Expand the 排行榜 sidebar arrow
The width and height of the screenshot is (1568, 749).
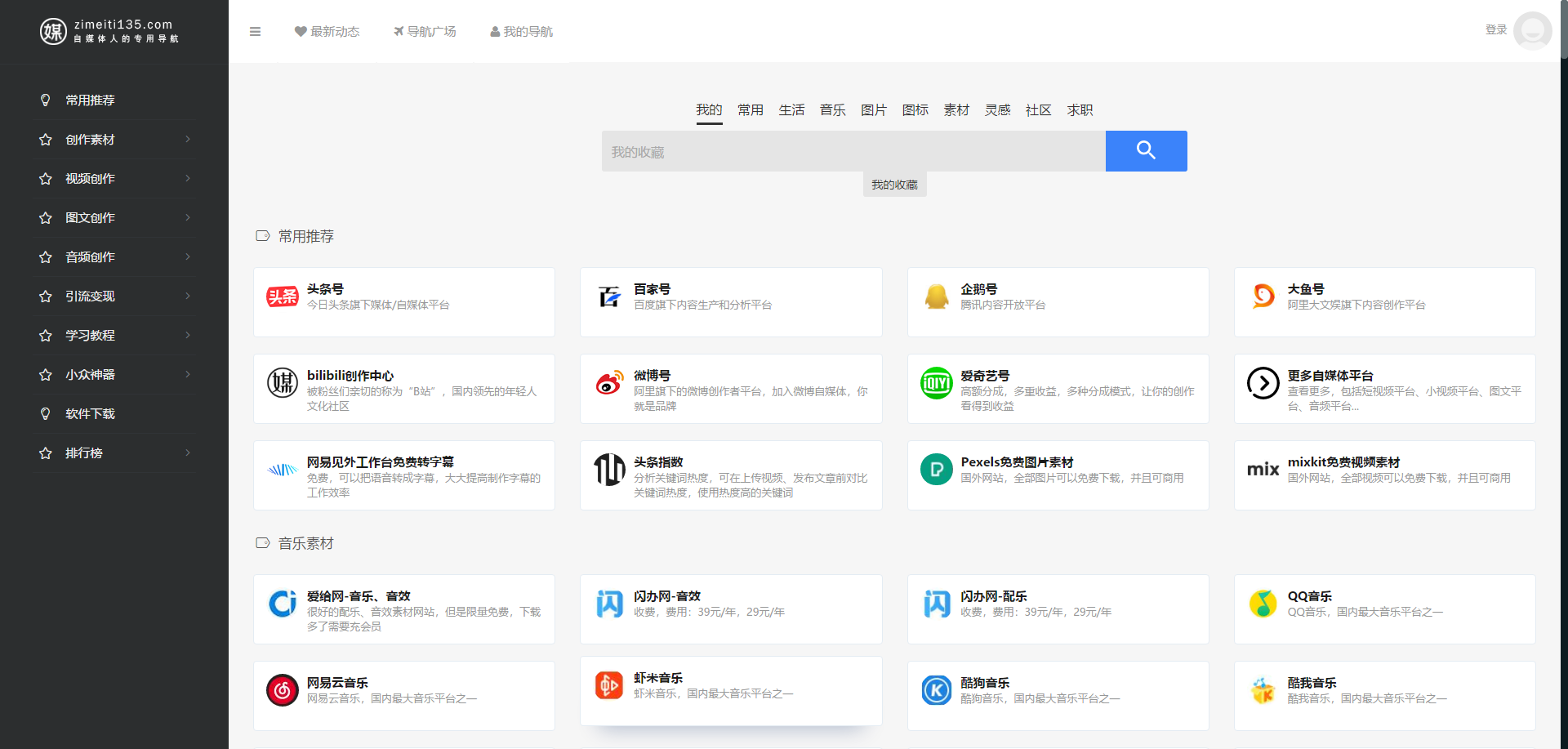point(188,453)
